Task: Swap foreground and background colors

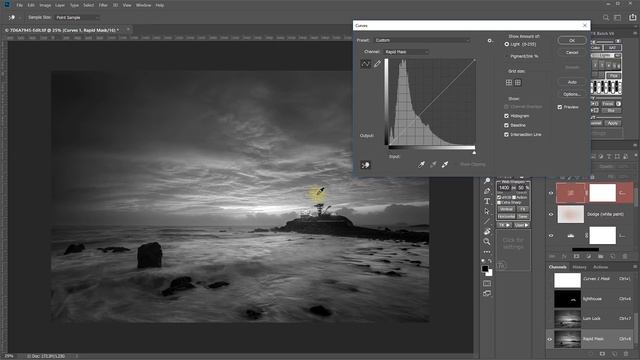Action: pyautogui.click(x=491, y=262)
